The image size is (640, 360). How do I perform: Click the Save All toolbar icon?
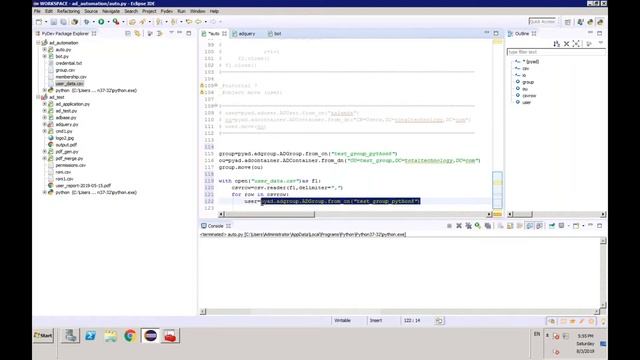coord(63,22)
